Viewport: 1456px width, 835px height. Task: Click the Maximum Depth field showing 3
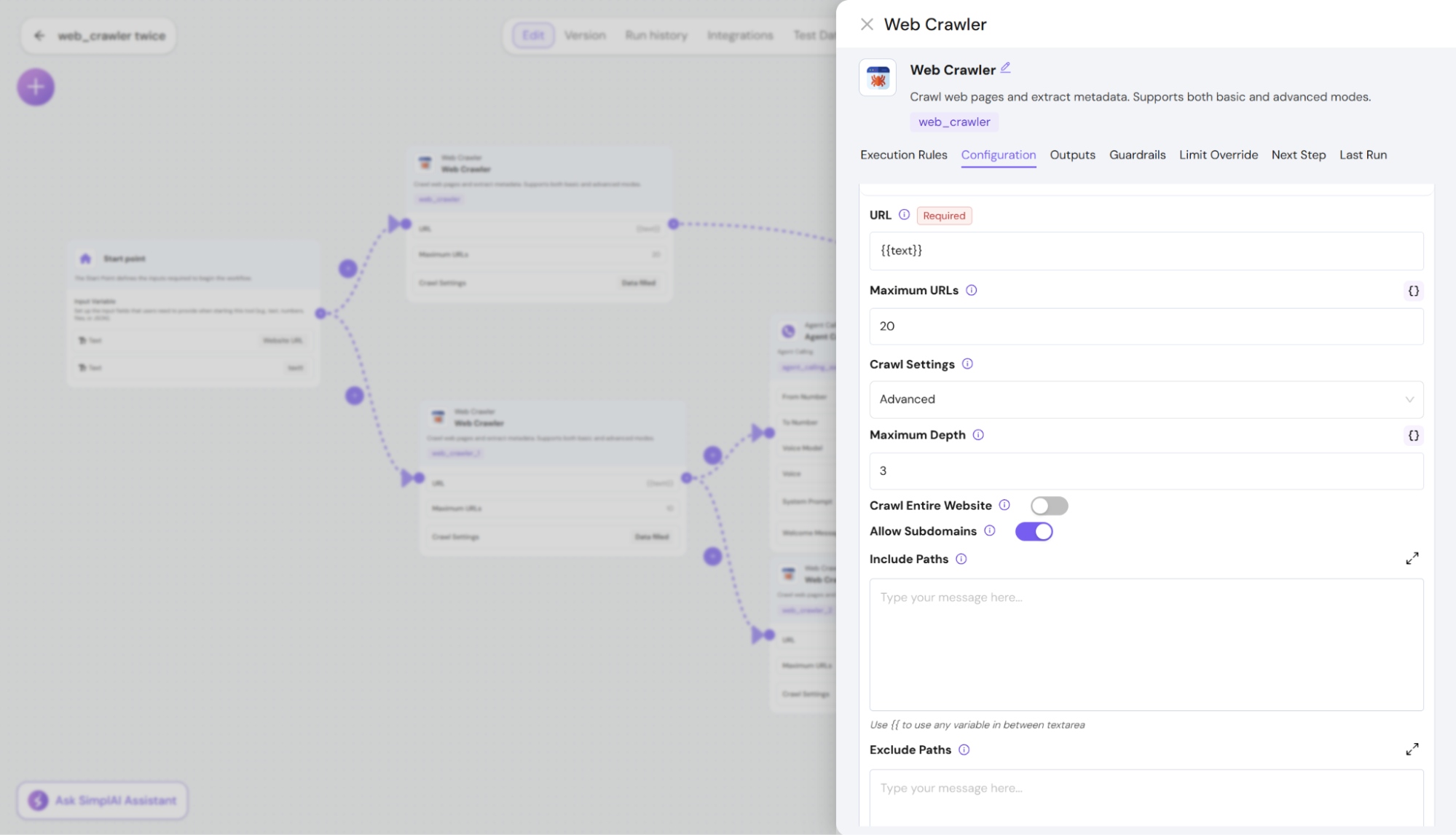[x=1146, y=471]
